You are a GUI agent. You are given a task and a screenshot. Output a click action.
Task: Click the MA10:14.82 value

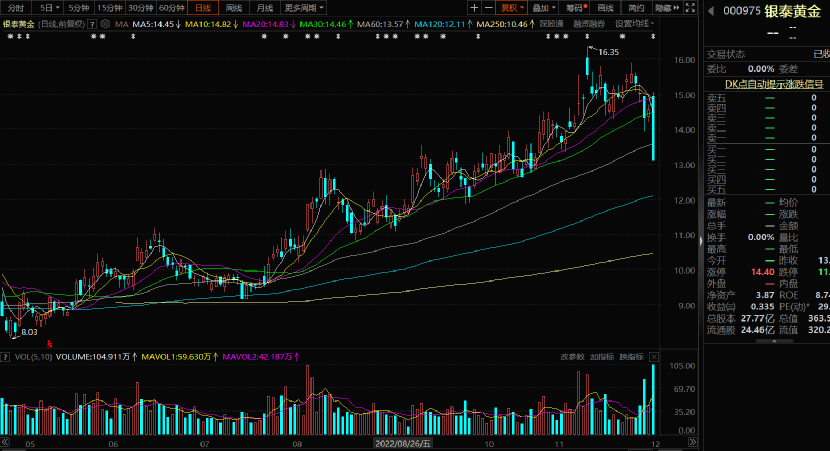click(211, 24)
